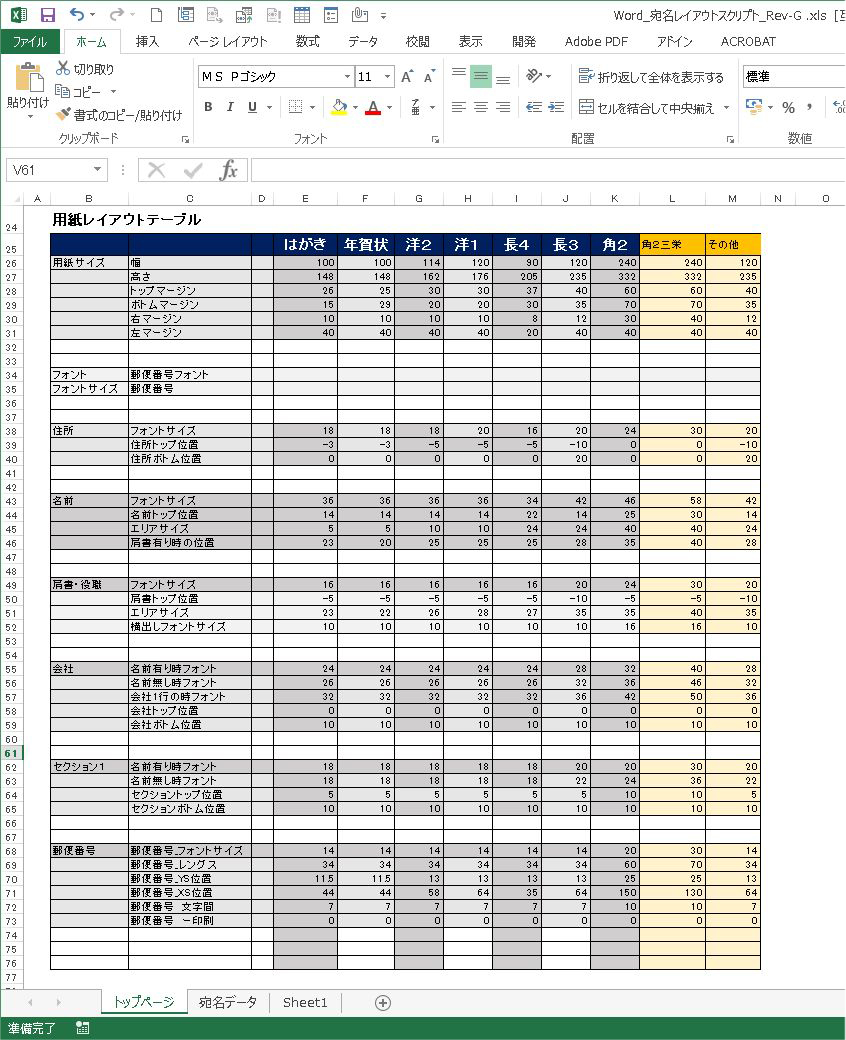
Task: Click the accounting number format icon
Action: [754, 107]
